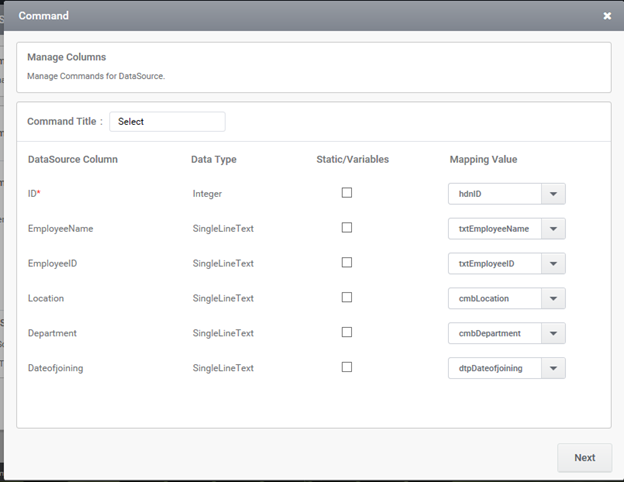Screen dimensions: 624x482
Task: Click the Mapping Value column header
Action: tap(484, 159)
